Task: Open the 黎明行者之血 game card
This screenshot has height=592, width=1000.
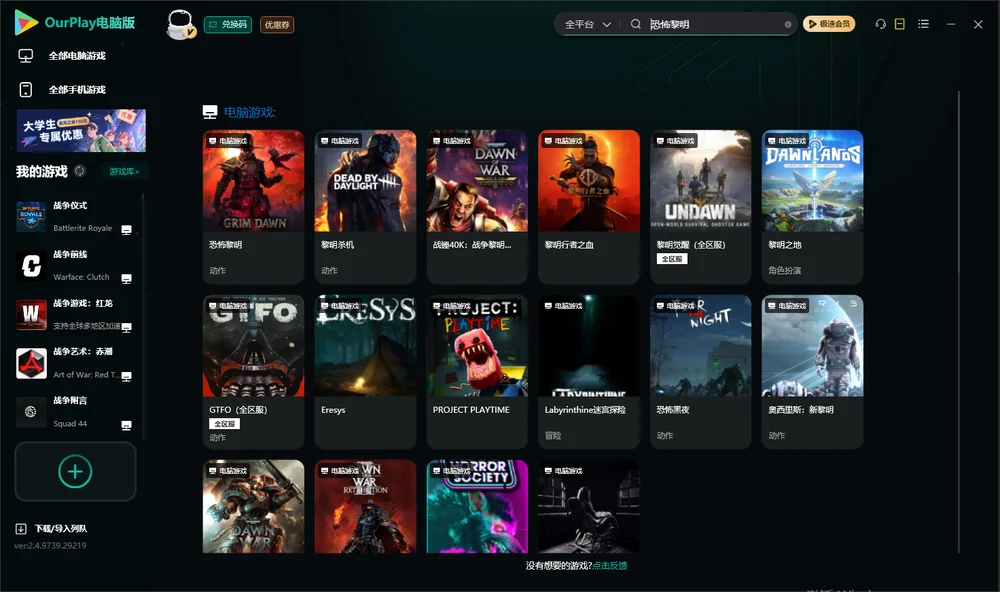Action: tap(589, 207)
